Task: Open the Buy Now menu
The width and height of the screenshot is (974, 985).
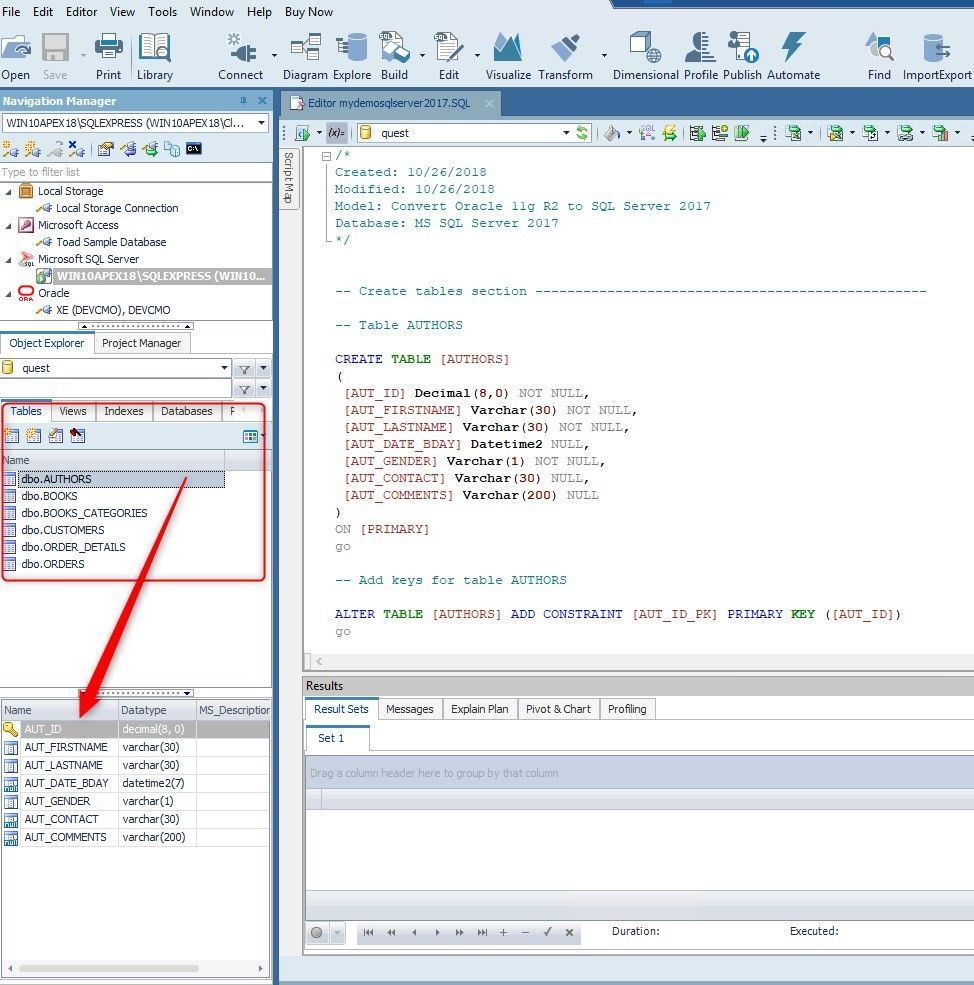Action: (x=309, y=12)
